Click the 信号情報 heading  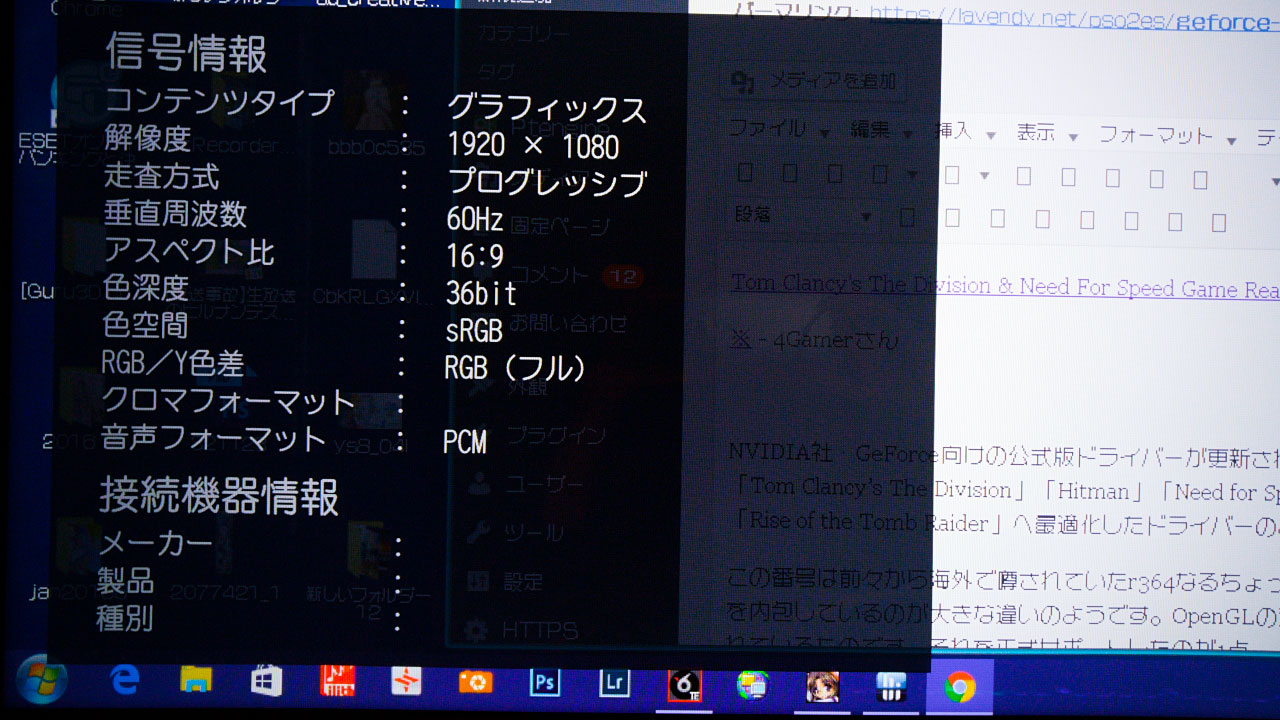[186, 53]
